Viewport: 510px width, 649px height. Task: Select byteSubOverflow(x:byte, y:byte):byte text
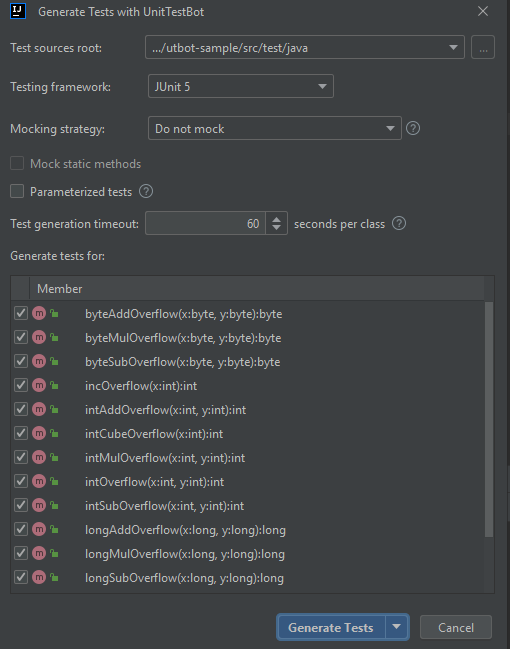183,362
